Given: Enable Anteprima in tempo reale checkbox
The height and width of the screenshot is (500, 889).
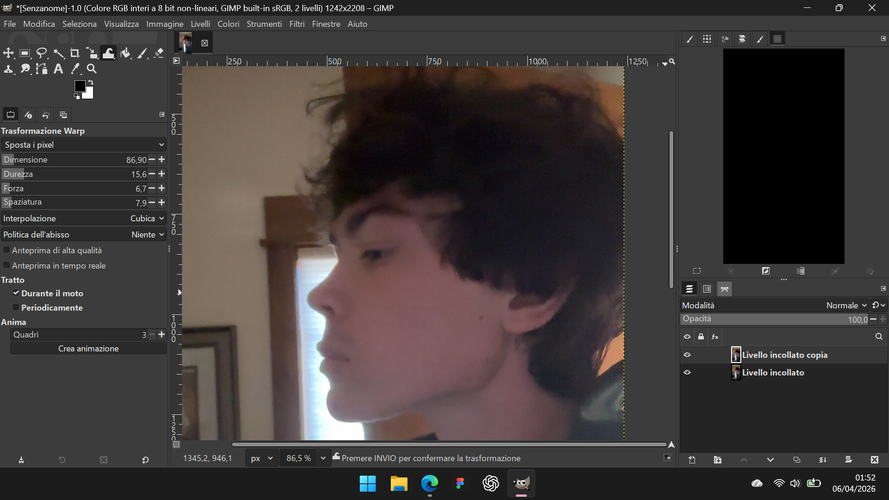Looking at the screenshot, I should click(x=7, y=265).
